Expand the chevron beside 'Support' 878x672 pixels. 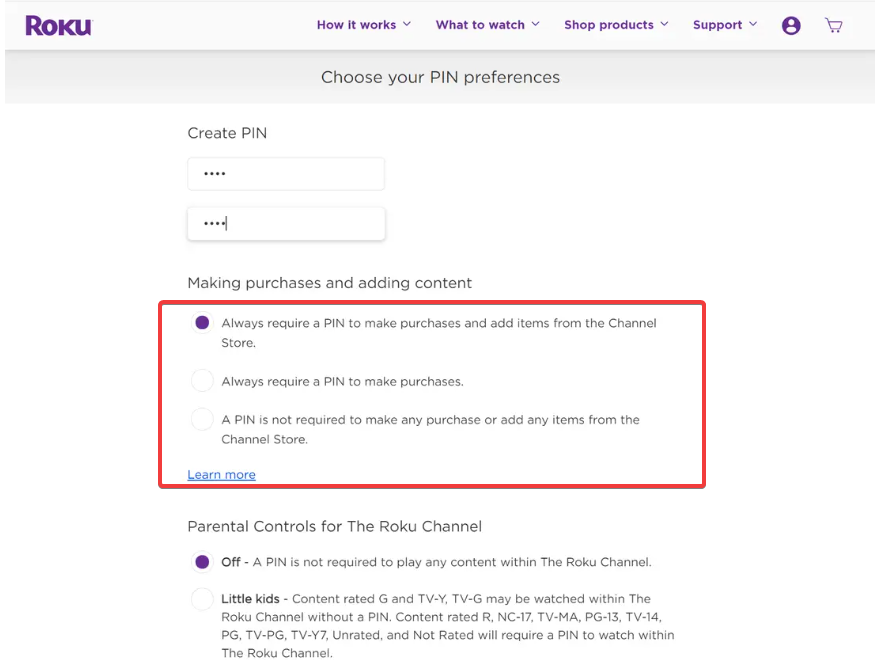753,24
